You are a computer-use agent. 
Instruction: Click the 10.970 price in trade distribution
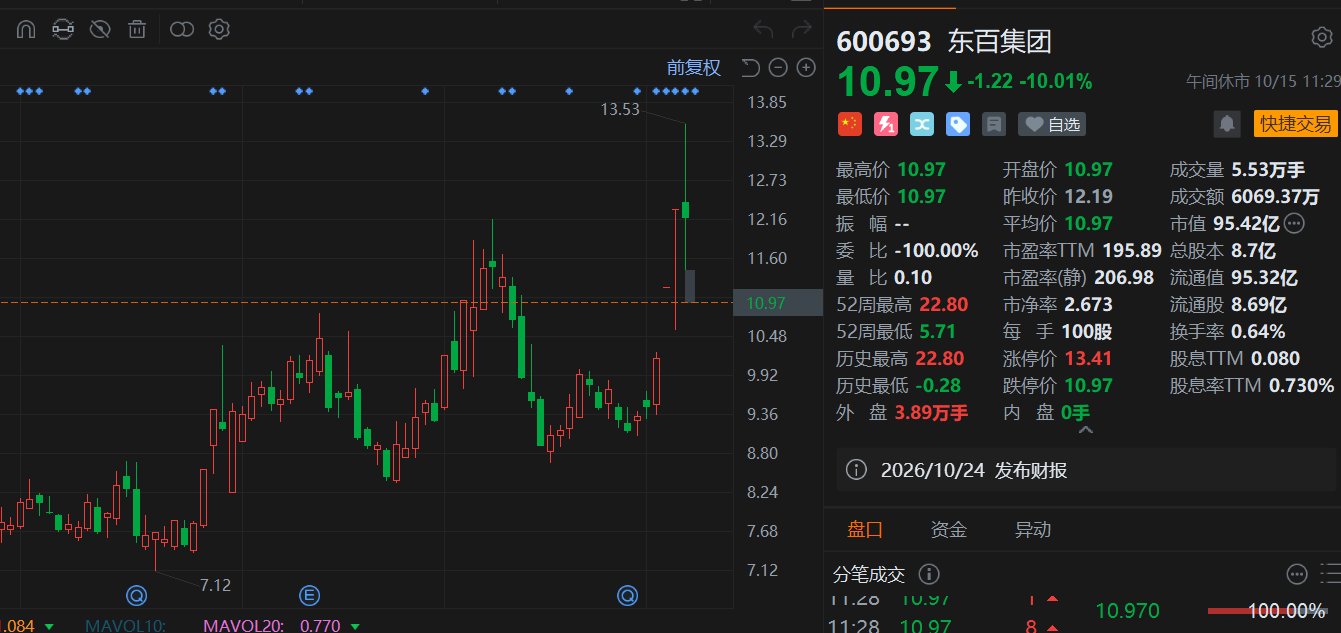(x=1128, y=611)
